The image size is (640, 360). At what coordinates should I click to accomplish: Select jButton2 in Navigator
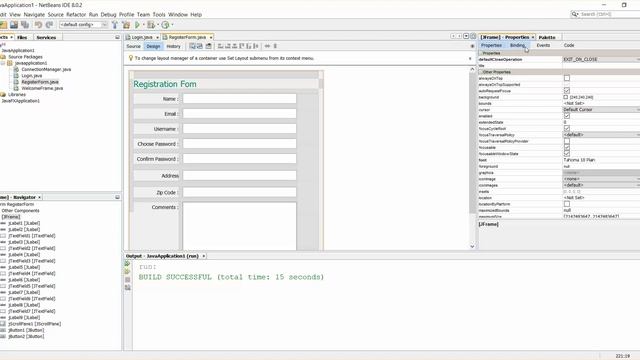tap(26, 336)
